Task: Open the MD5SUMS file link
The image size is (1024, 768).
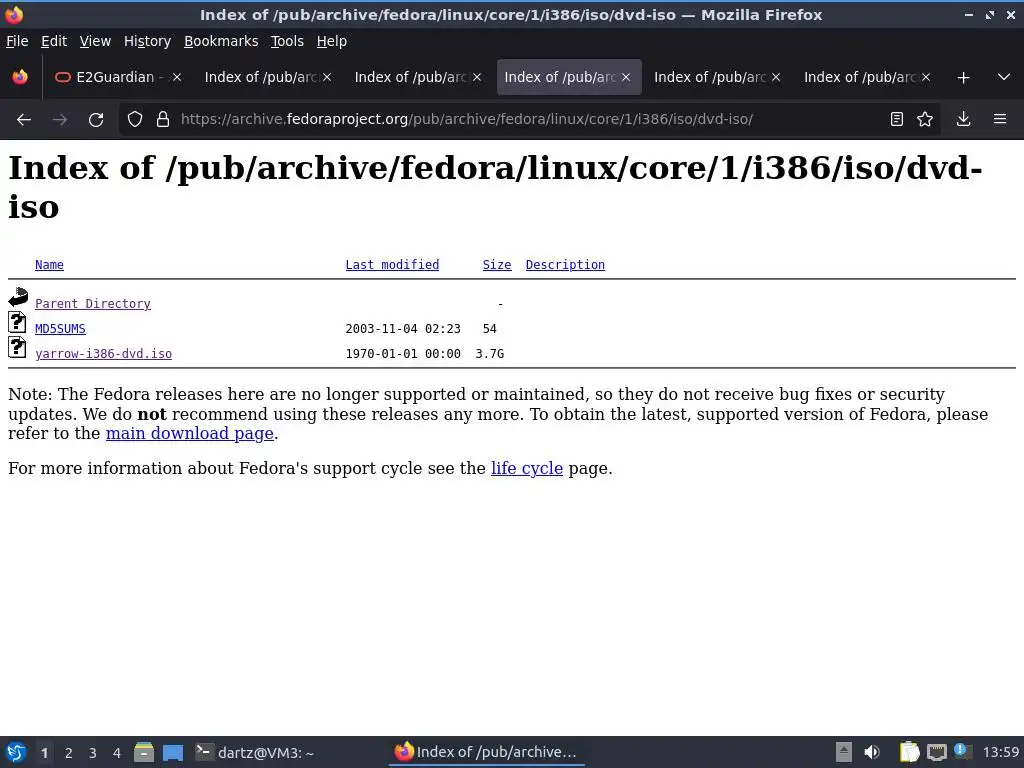Action: point(60,328)
